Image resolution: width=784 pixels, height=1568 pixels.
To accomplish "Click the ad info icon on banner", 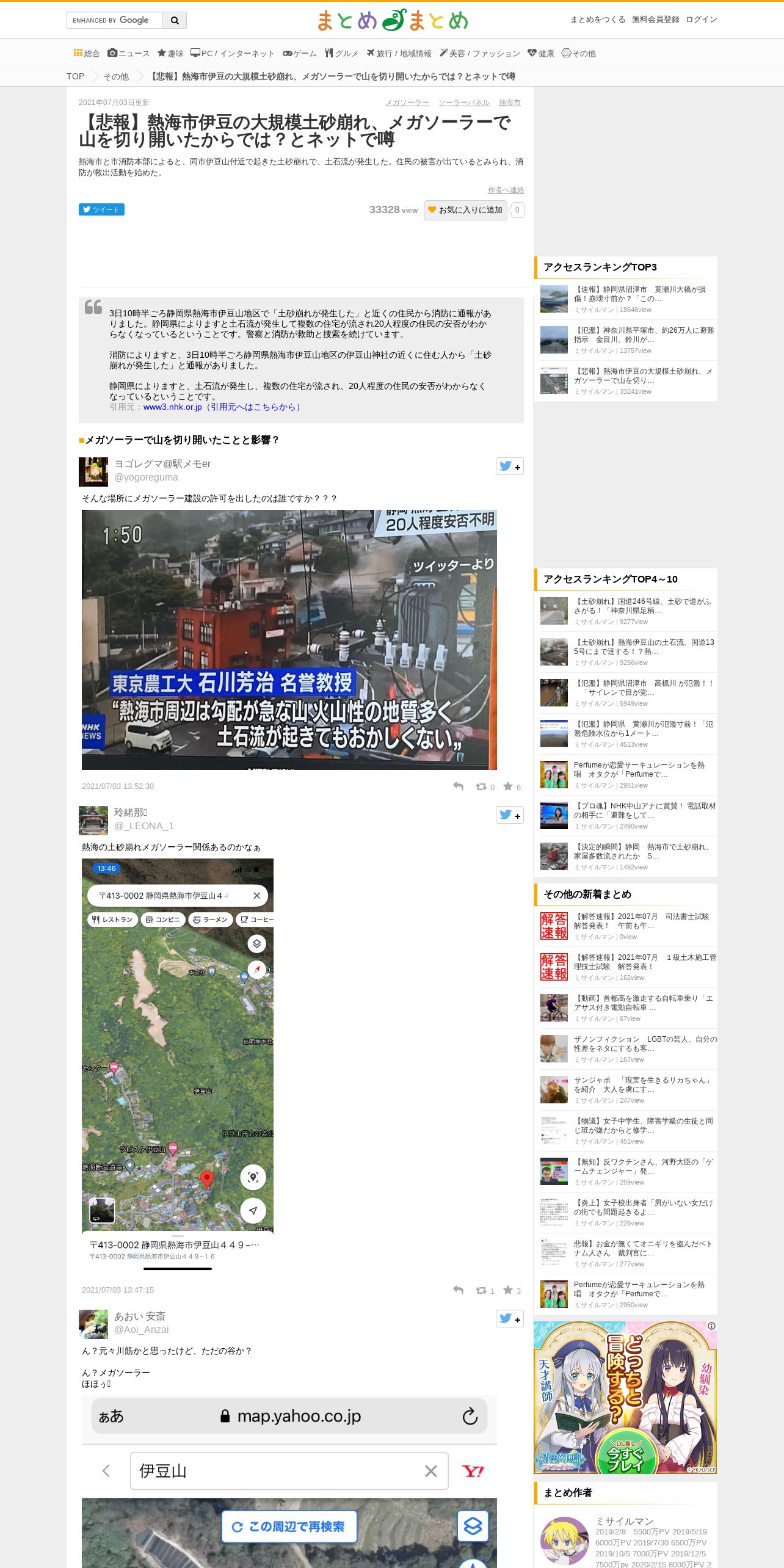I will 711,1326.
